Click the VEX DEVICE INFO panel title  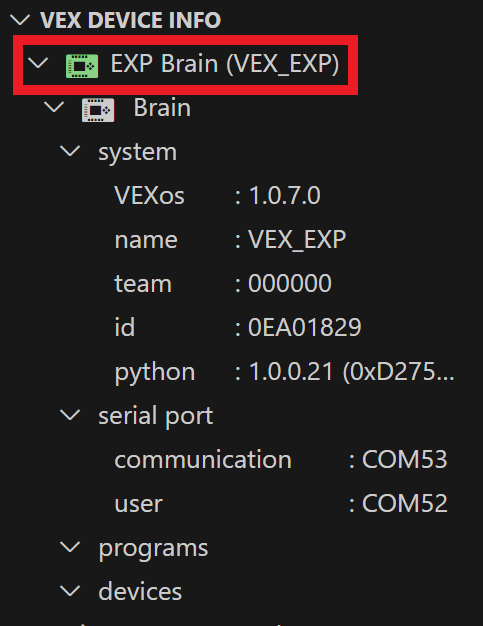(x=131, y=20)
